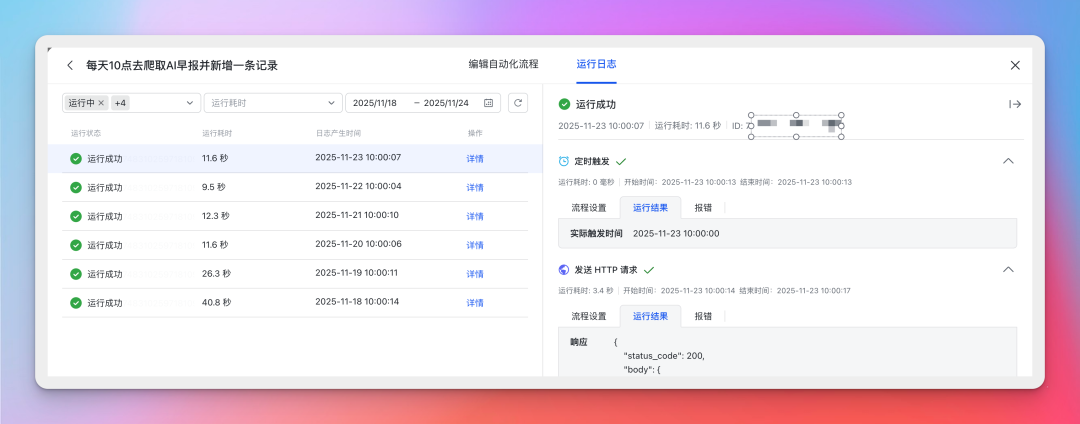
Task: Collapse the 定时触发 section
Action: click(x=1008, y=160)
